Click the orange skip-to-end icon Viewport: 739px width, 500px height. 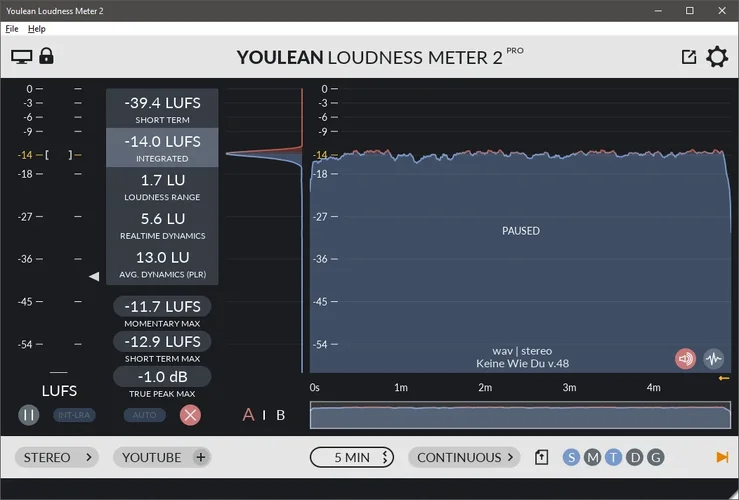click(722, 457)
